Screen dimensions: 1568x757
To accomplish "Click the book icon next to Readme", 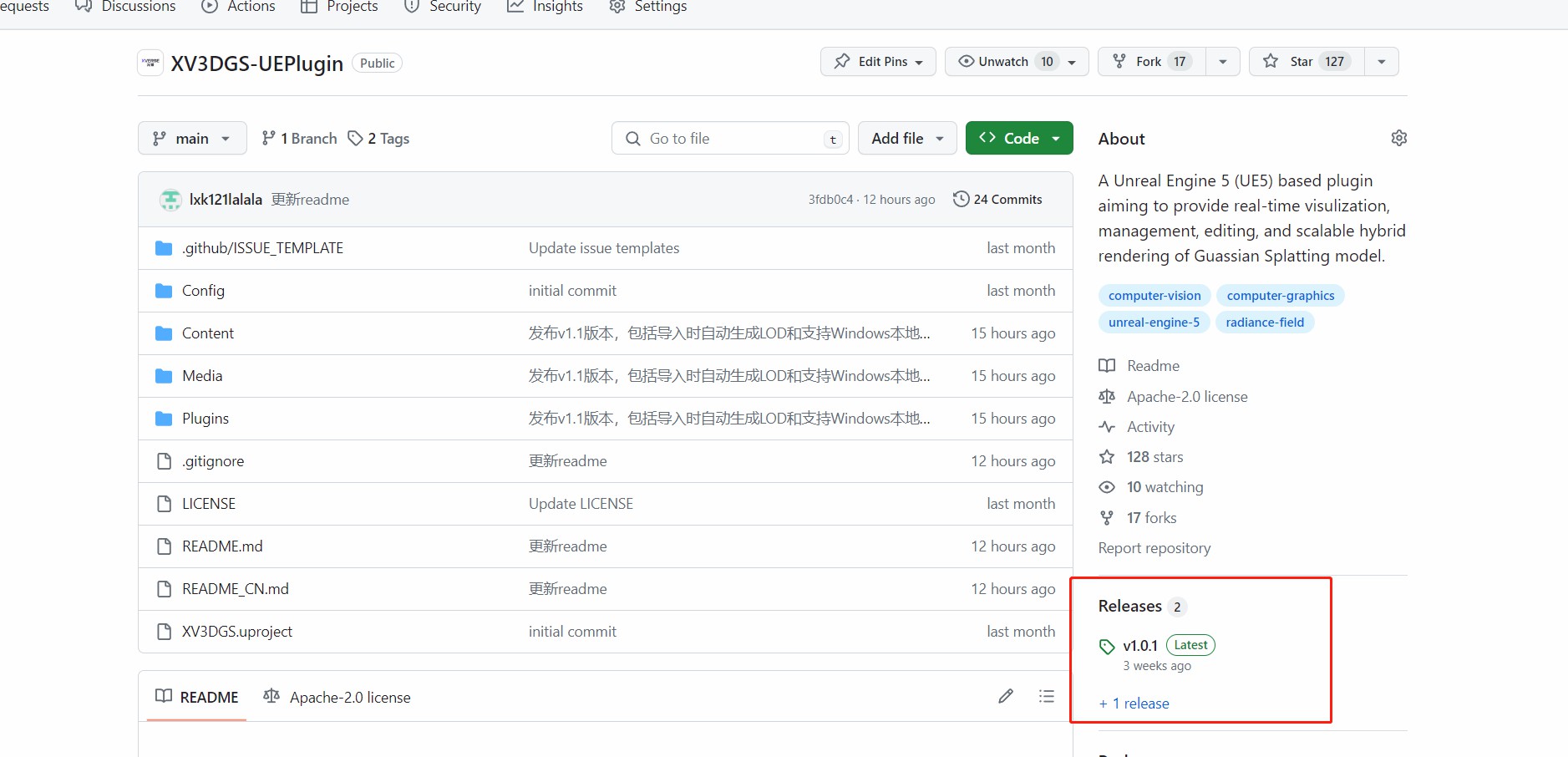I will point(1107,366).
